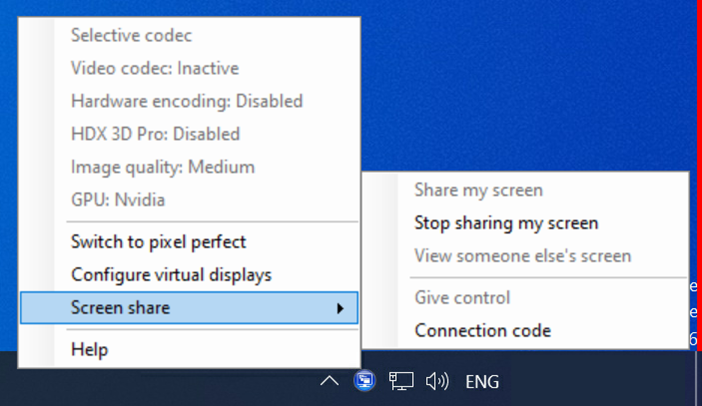Click HDX 3D Pro: Disabled status
The height and width of the screenshot is (406, 702).
(x=155, y=134)
